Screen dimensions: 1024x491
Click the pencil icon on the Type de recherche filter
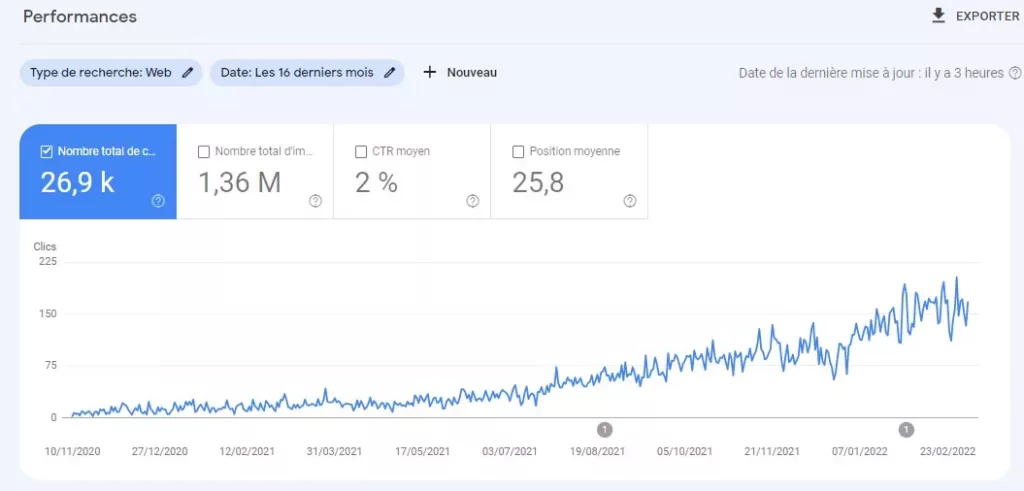pos(187,72)
